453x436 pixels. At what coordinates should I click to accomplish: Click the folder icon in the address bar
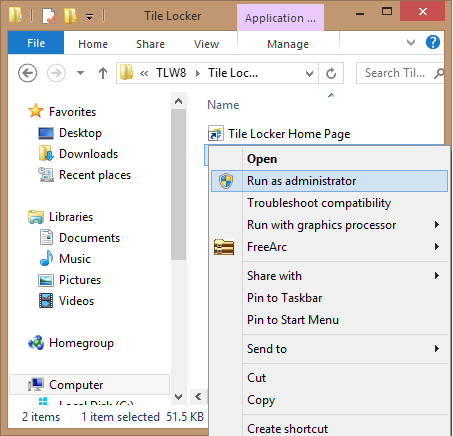tap(127, 72)
